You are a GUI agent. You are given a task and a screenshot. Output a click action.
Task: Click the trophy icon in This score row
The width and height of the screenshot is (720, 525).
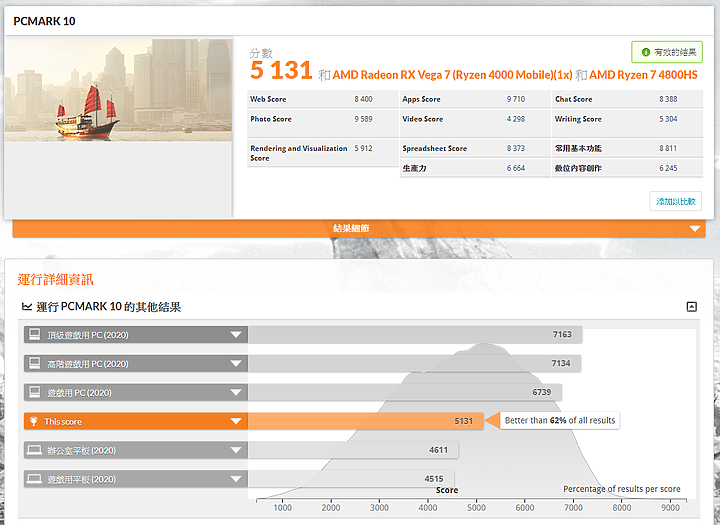pos(34,421)
